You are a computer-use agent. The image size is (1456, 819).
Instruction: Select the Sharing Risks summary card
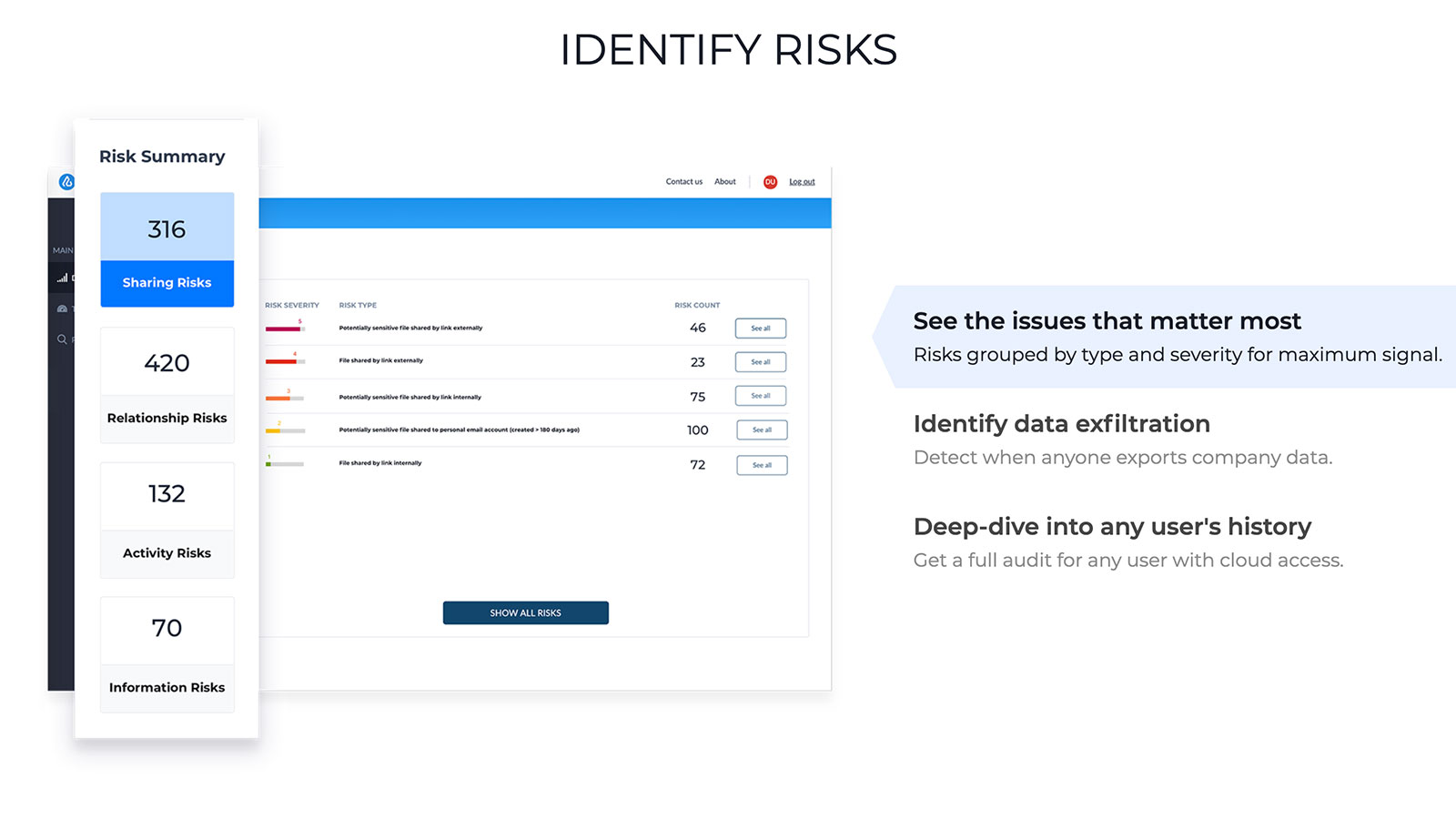click(167, 249)
